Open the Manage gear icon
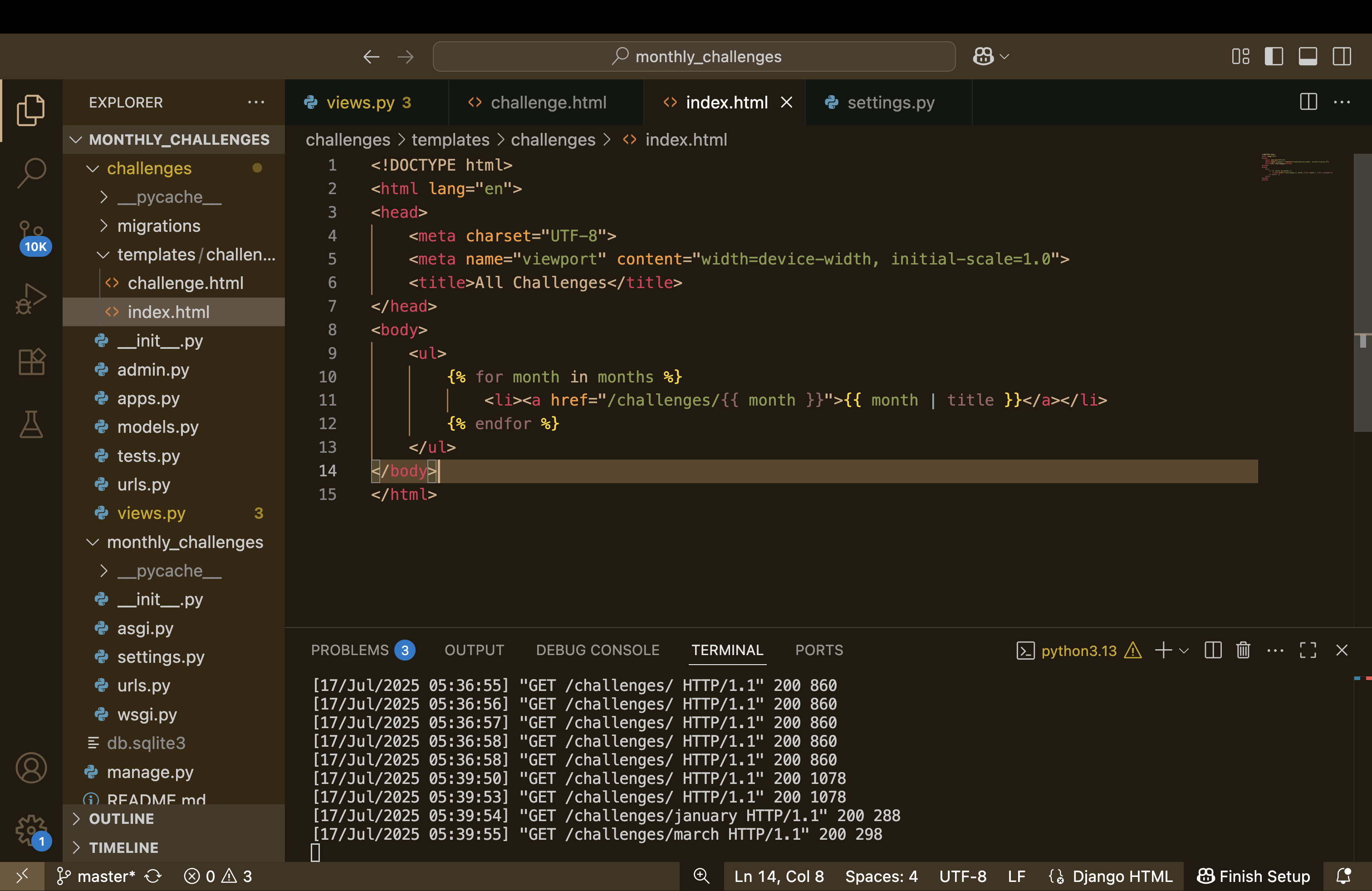The height and width of the screenshot is (891, 1372). [32, 832]
